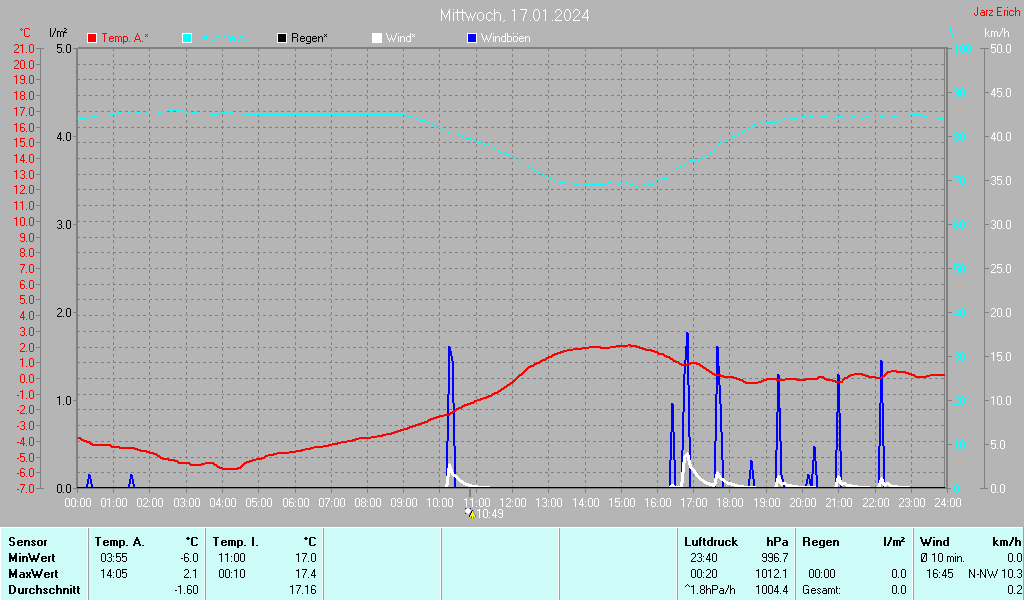The image size is (1024, 600).
Task: Click the '24:00' time axis label
Action: coord(948,503)
